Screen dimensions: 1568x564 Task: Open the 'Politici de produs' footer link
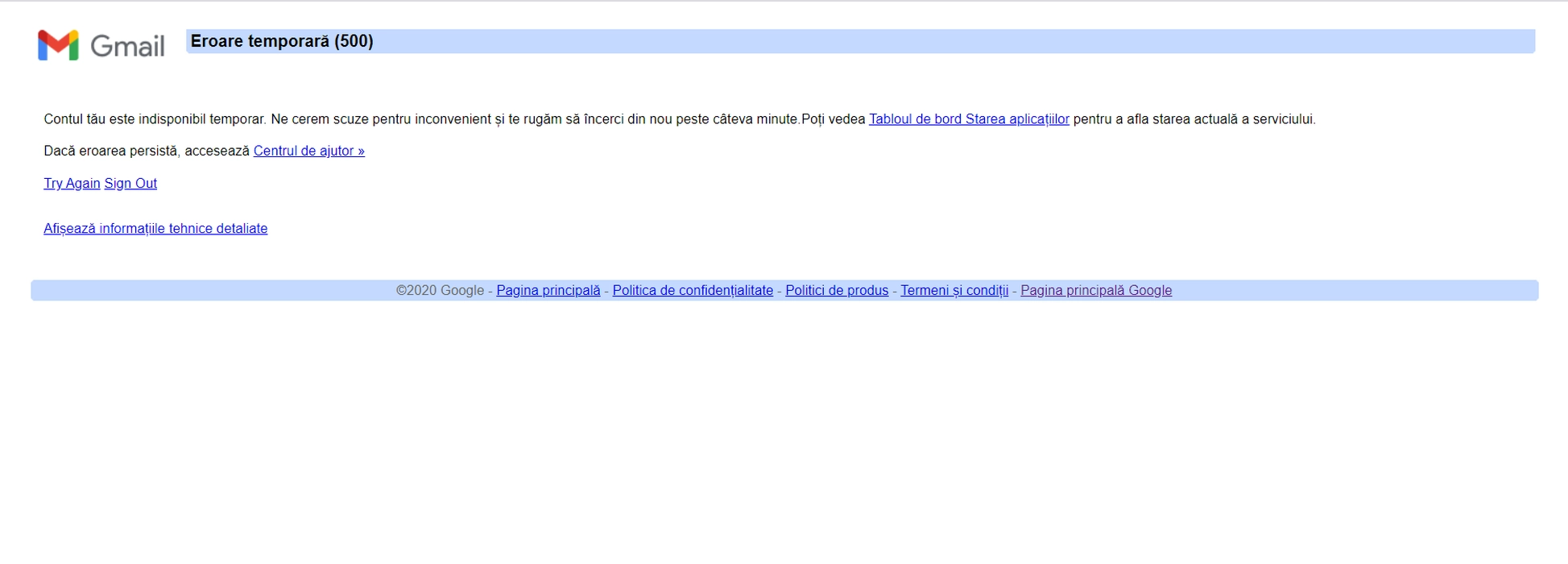[837, 291]
